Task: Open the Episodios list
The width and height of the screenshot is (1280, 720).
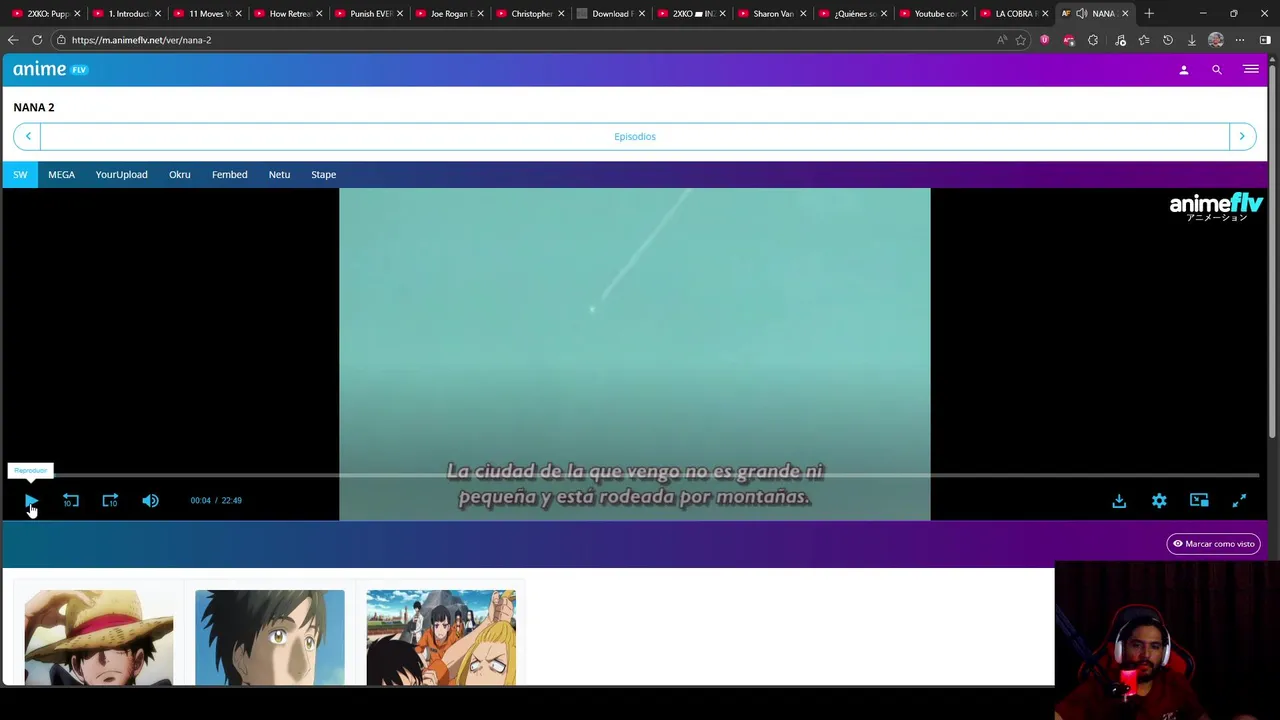Action: pos(635,136)
